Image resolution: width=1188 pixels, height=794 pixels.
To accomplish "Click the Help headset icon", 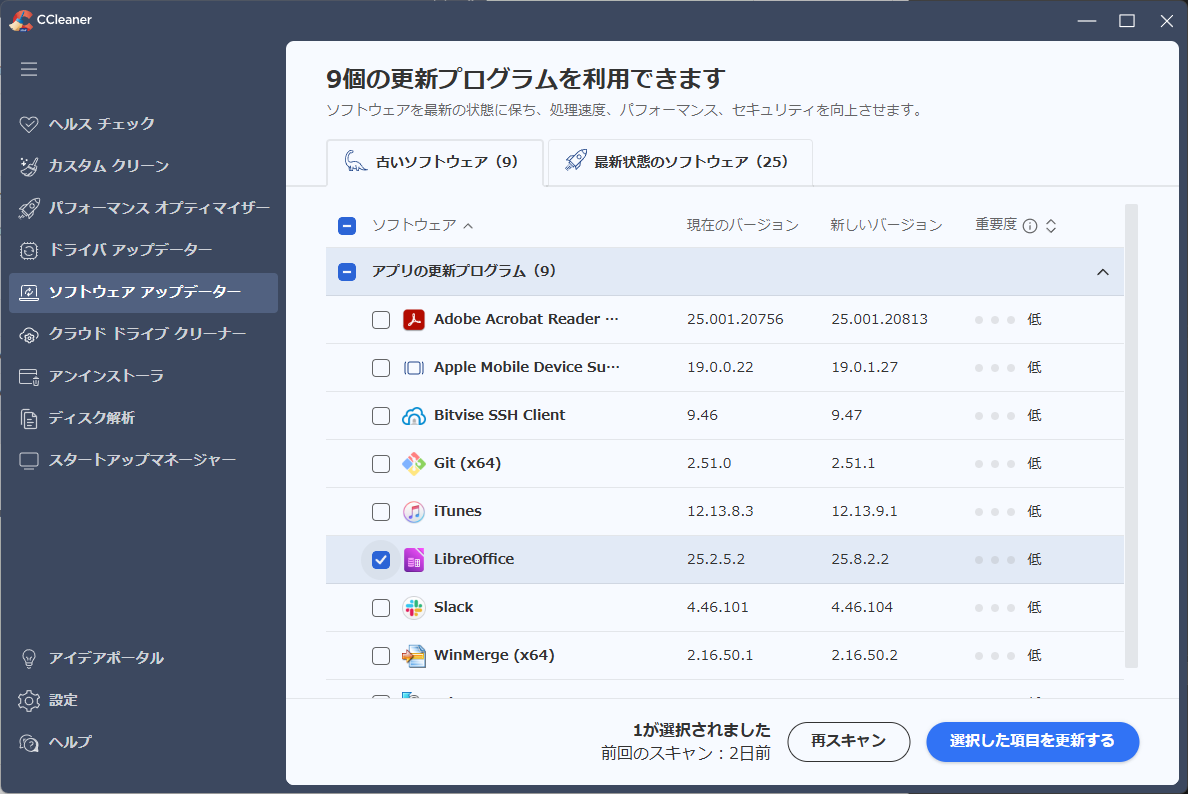I will (x=29, y=742).
